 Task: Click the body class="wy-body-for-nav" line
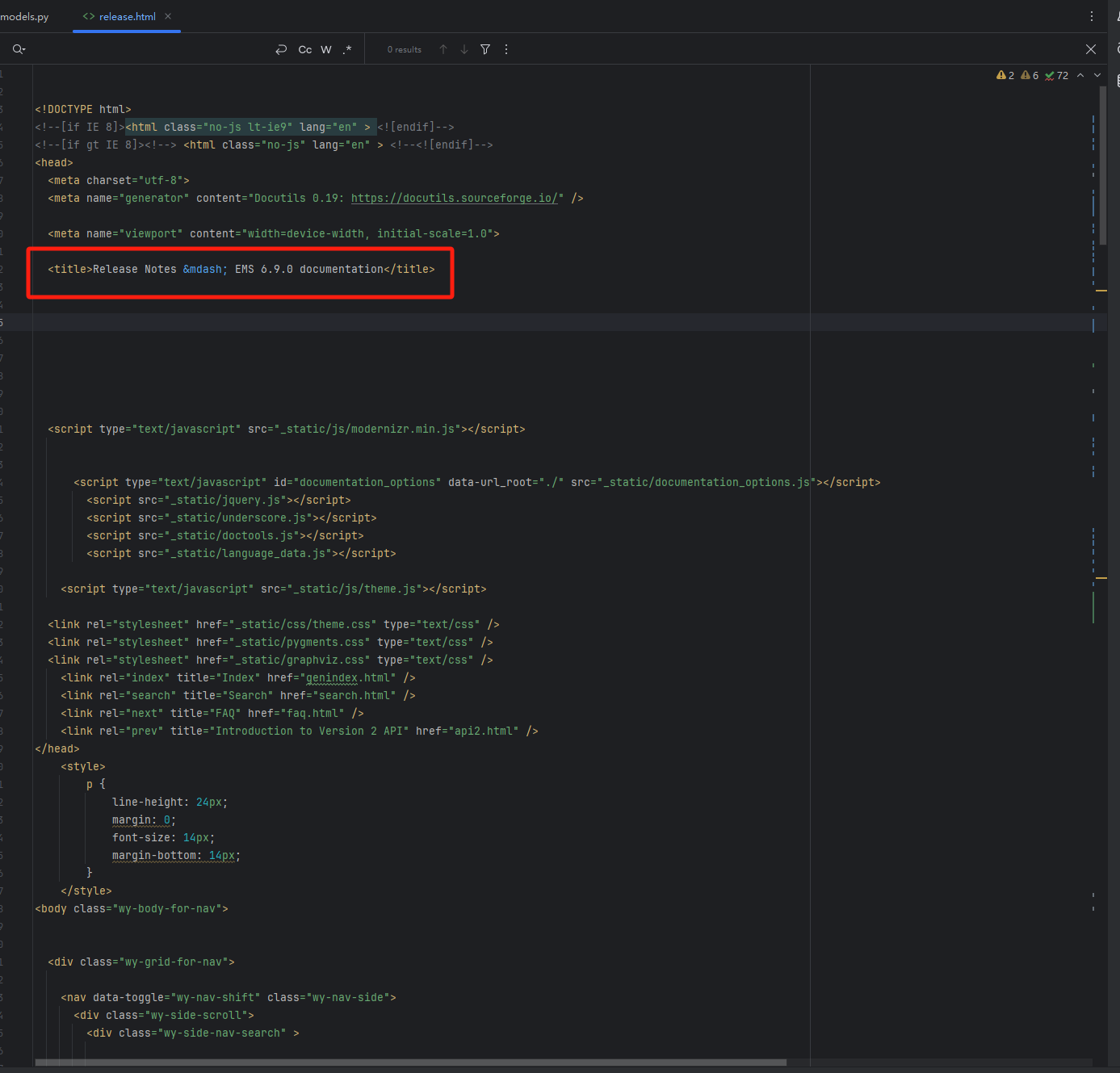click(x=132, y=908)
